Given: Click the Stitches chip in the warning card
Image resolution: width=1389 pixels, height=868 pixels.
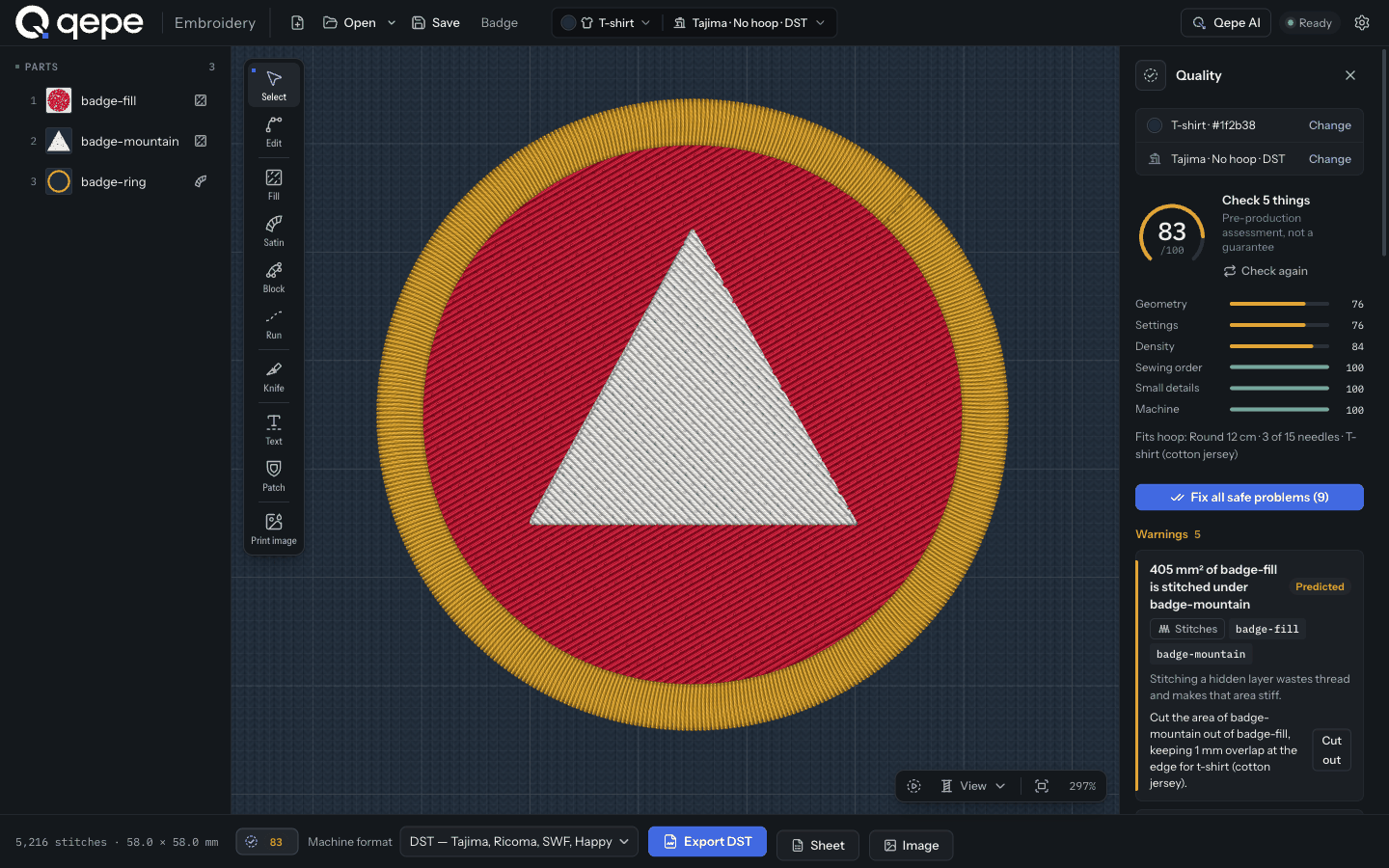Looking at the screenshot, I should coord(1187,629).
